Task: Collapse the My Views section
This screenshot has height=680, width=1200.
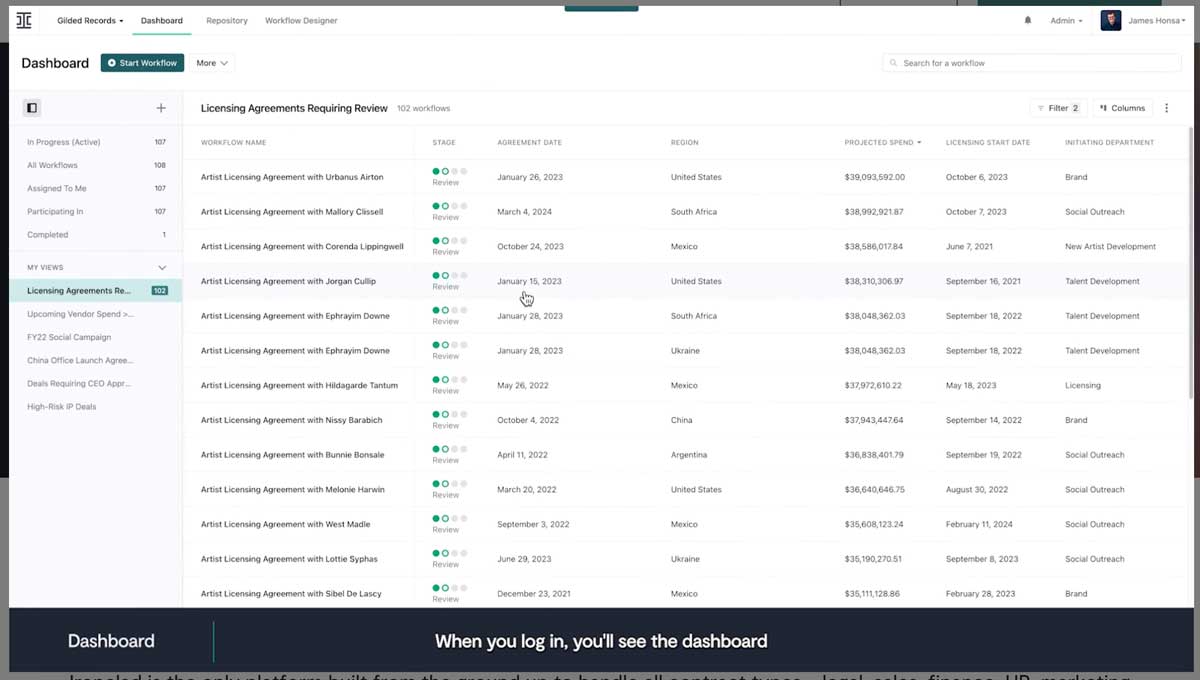Action: click(160, 267)
